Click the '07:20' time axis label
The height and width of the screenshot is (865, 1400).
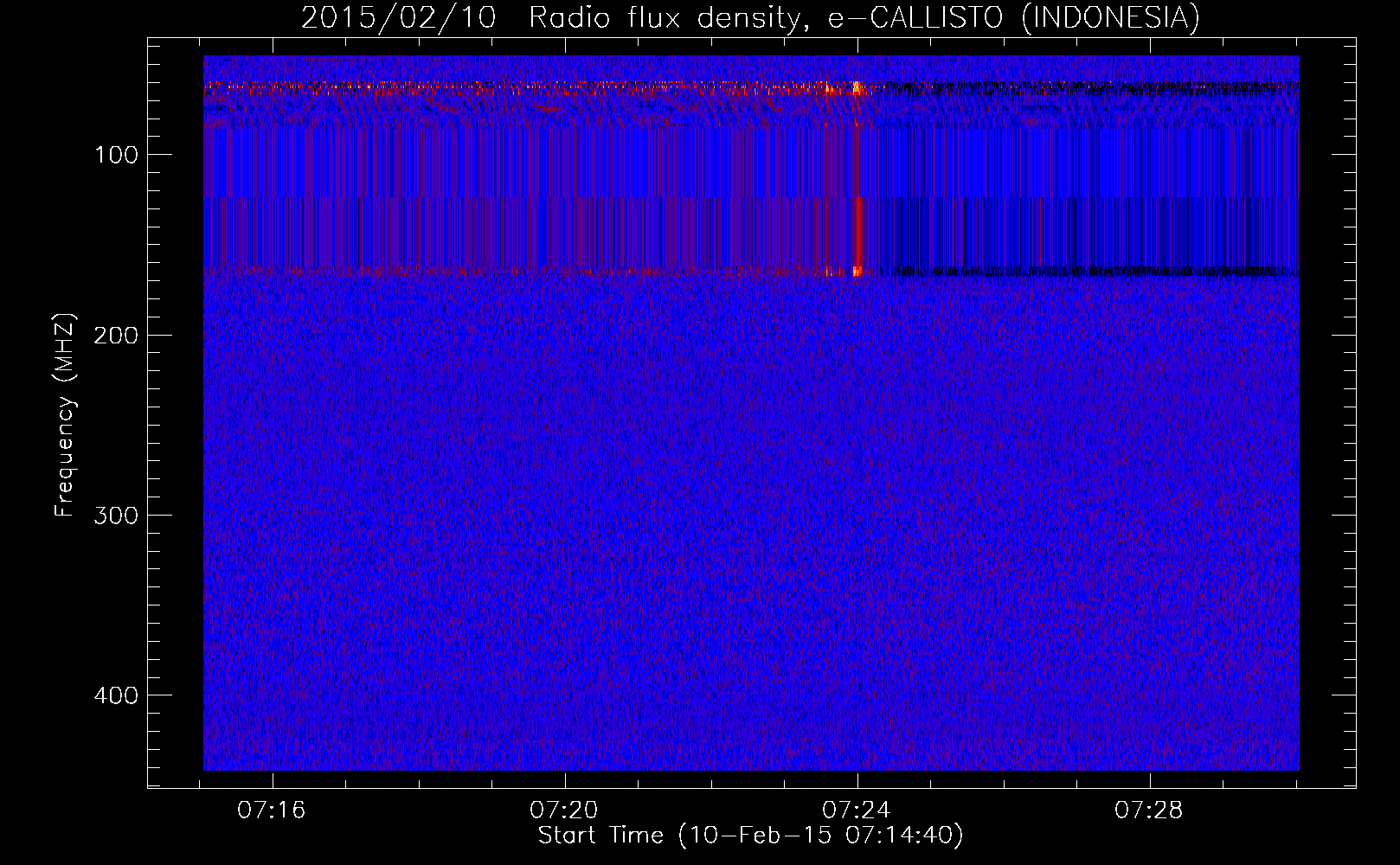click(x=564, y=811)
